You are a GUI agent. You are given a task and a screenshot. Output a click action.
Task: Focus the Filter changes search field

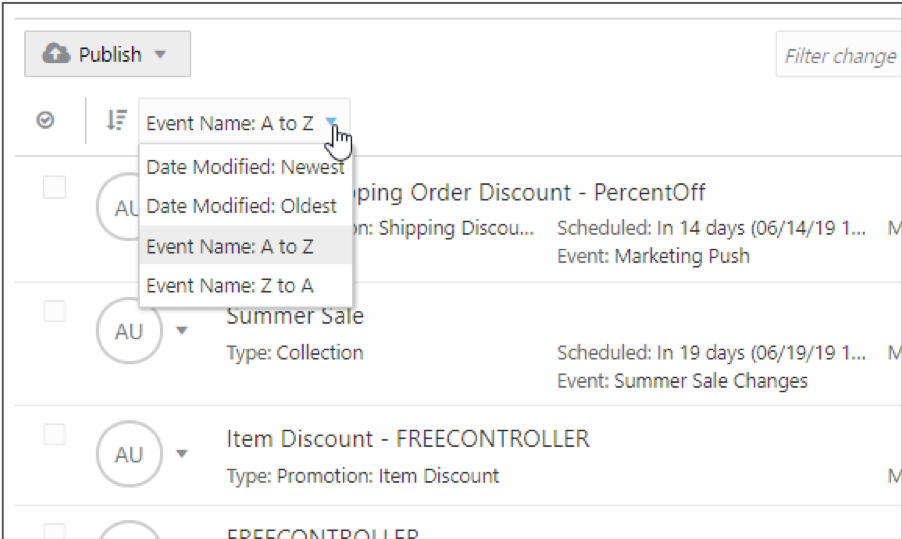(x=838, y=56)
